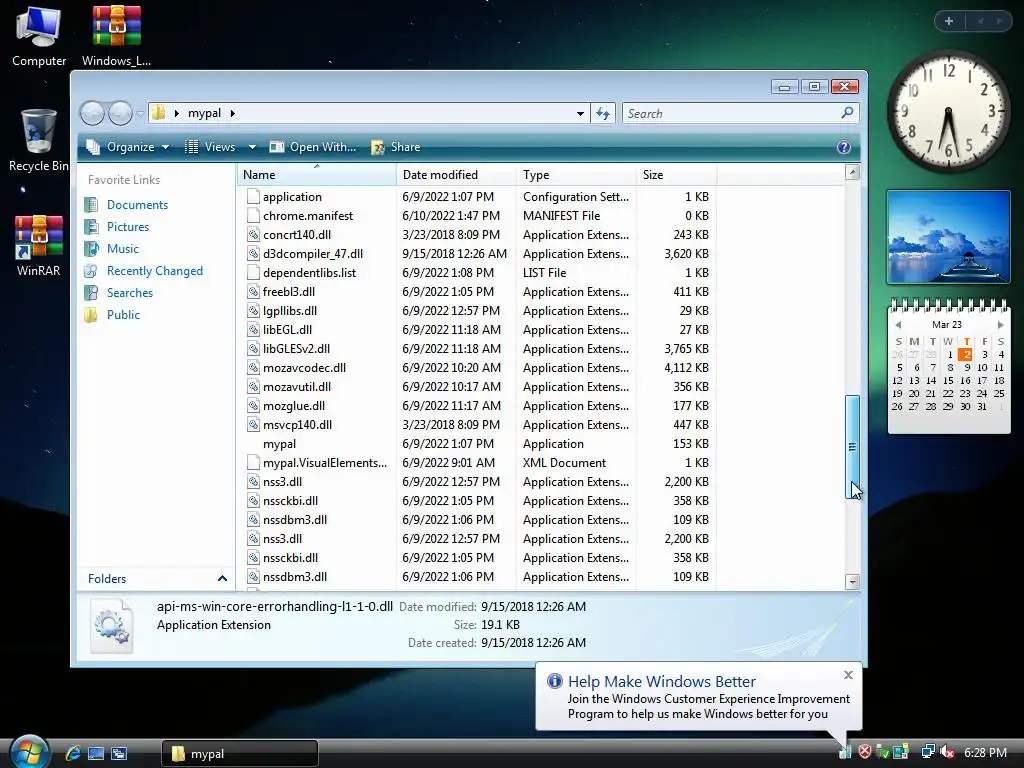Select the chrome.manifest file icon
The width and height of the screenshot is (1024, 768).
pos(253,216)
